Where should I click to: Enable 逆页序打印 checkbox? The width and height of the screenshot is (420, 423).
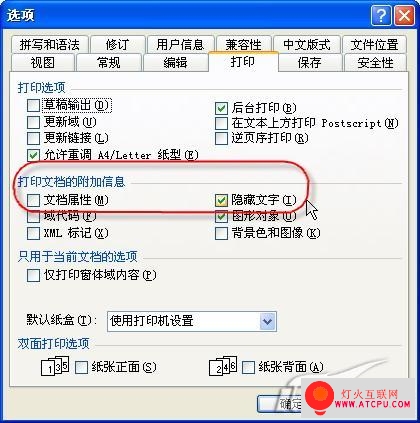point(221,138)
